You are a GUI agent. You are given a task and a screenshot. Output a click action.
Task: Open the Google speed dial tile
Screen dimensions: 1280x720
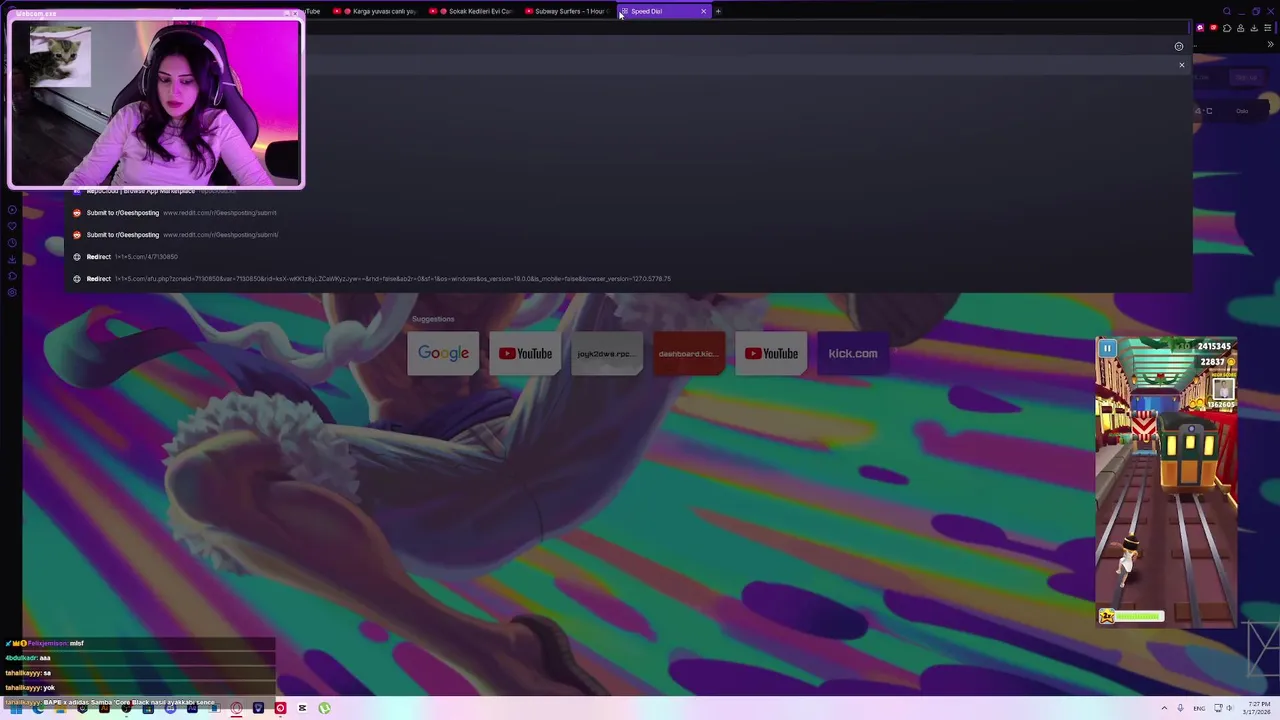pyautogui.click(x=443, y=353)
